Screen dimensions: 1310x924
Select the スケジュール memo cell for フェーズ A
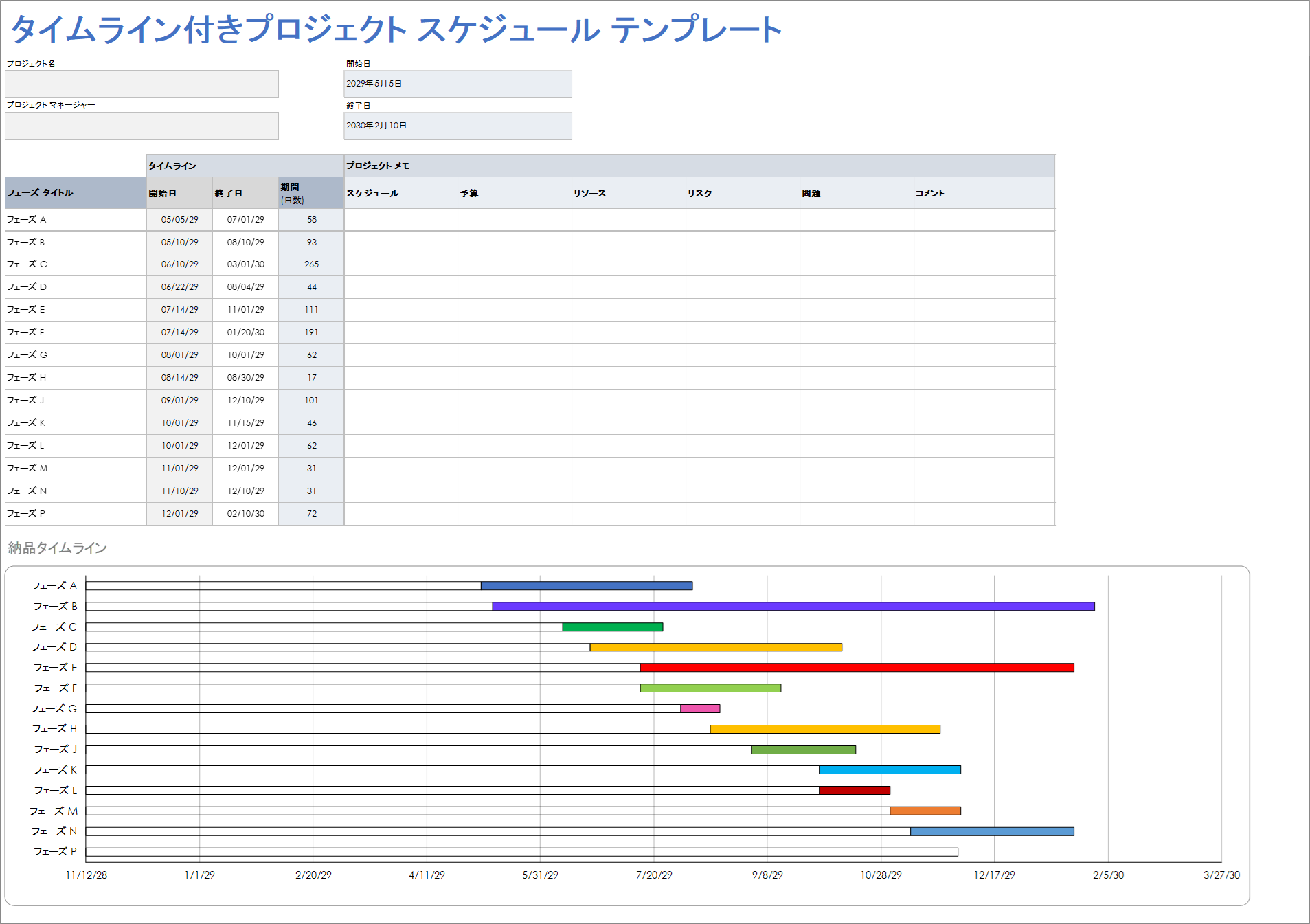(401, 220)
